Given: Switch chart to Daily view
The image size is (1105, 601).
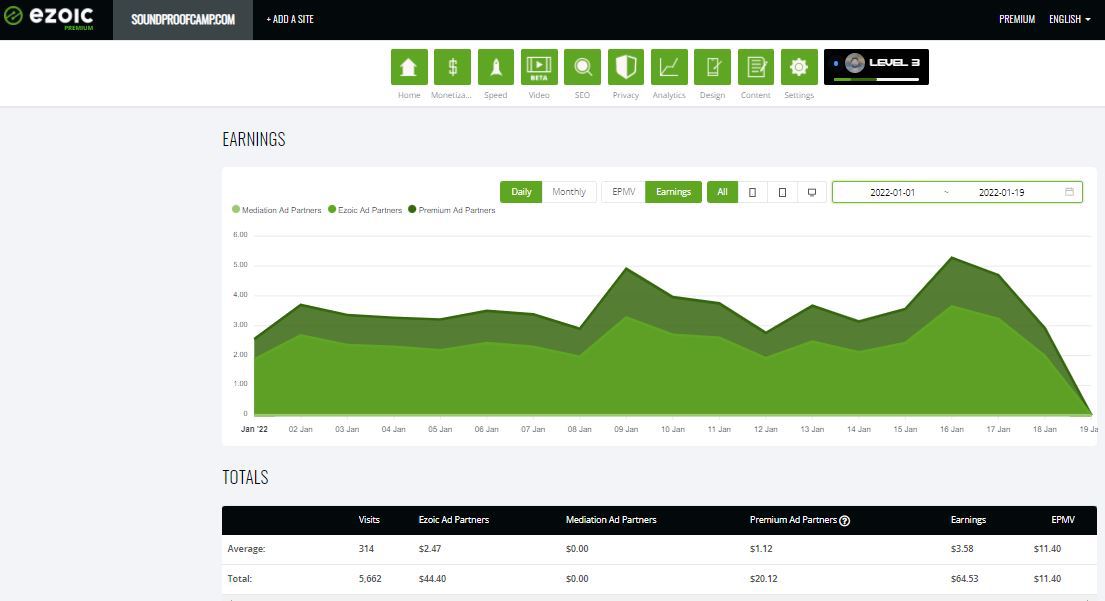Looking at the screenshot, I should pos(521,192).
